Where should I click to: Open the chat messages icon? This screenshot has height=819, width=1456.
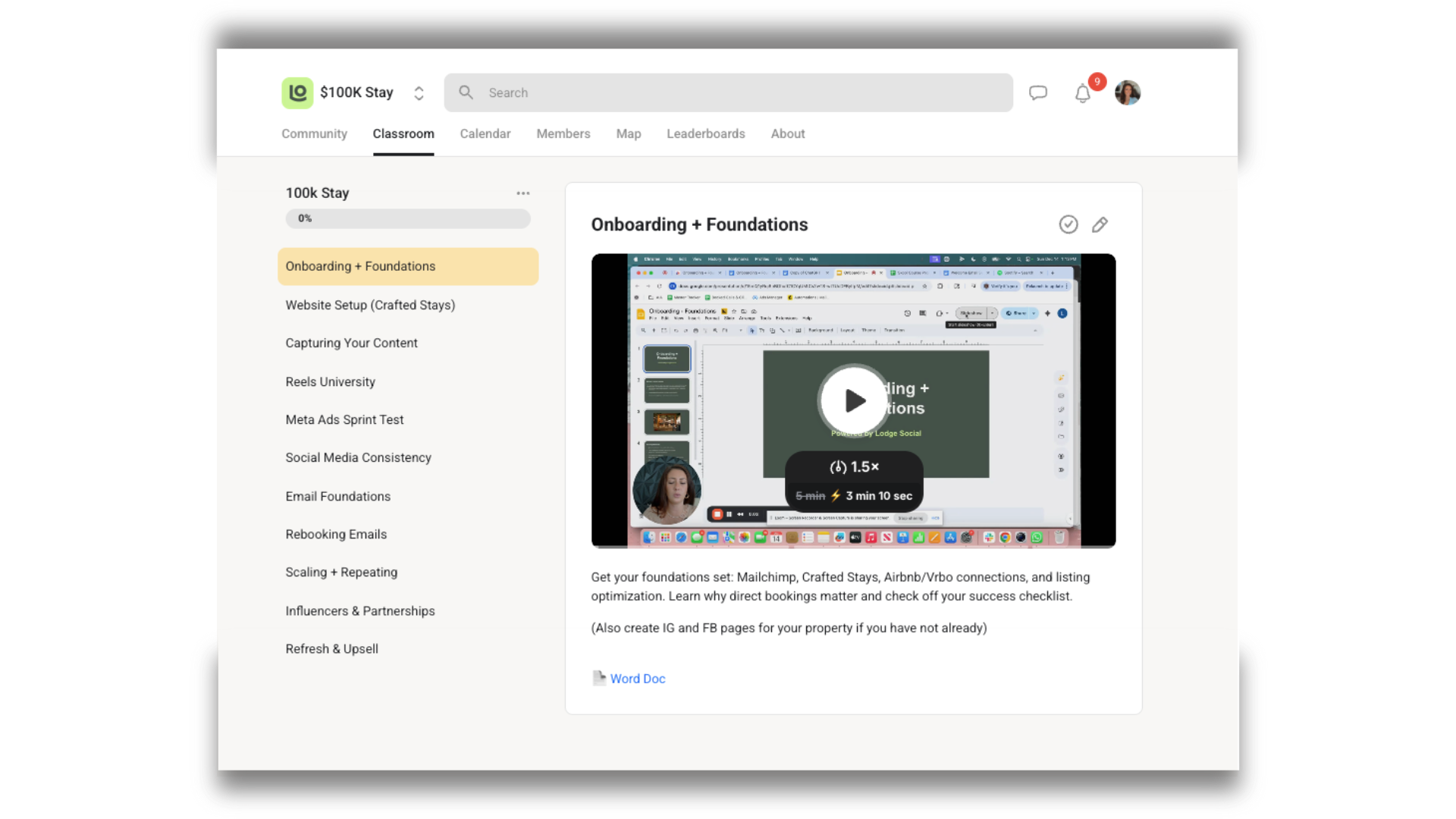pyautogui.click(x=1037, y=93)
